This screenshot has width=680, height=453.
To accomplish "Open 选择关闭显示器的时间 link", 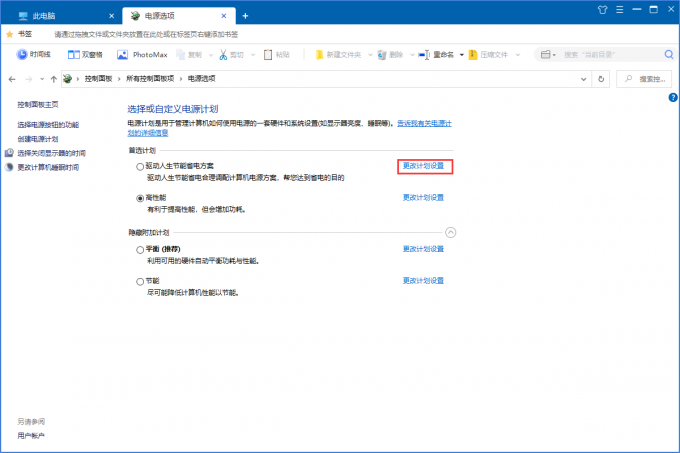I will 52,153.
